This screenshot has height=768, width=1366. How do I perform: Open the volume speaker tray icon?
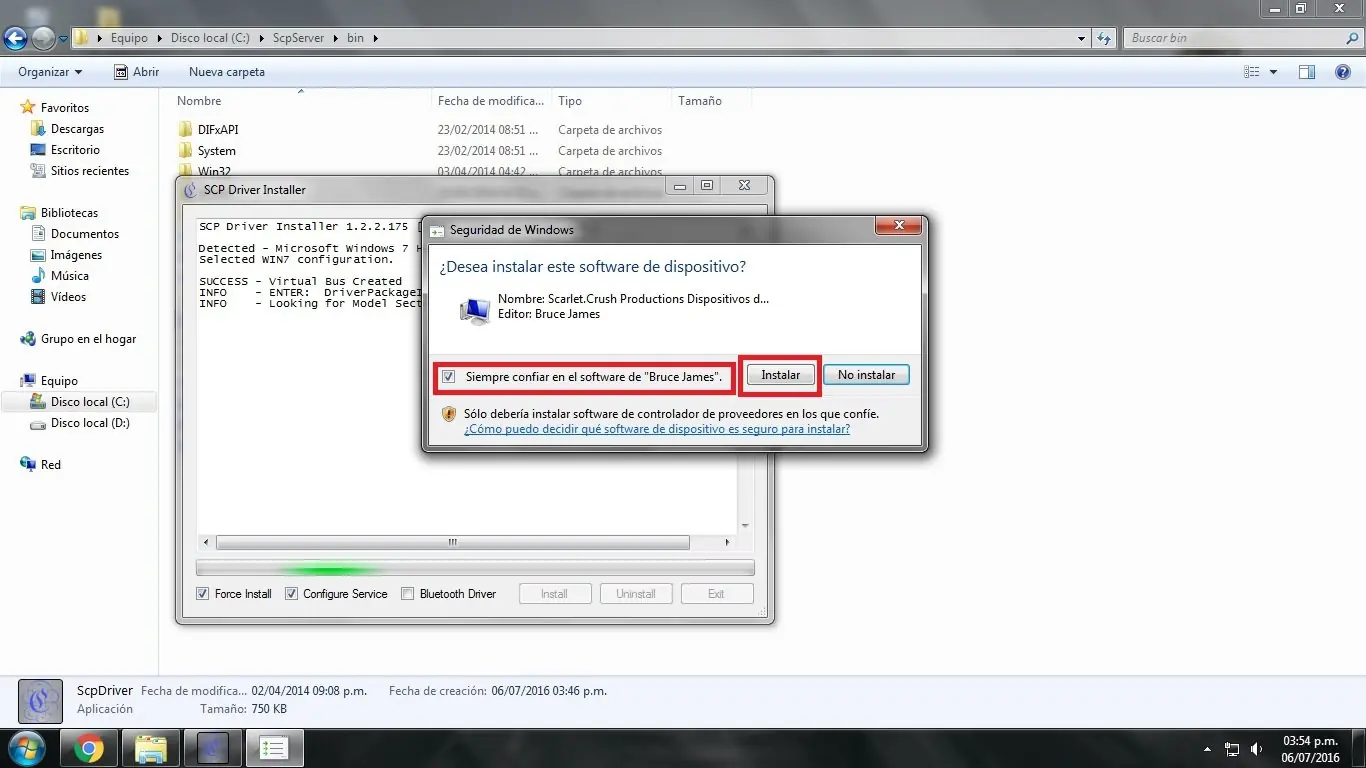click(x=1257, y=749)
